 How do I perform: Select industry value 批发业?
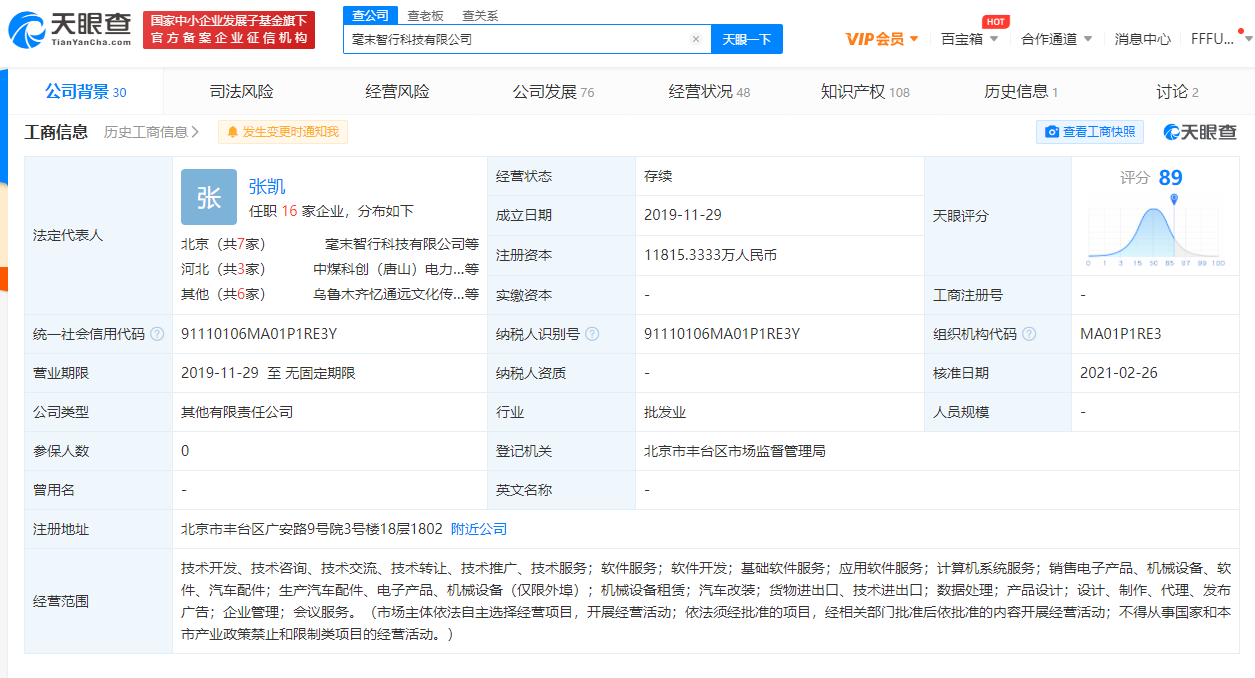coord(665,412)
